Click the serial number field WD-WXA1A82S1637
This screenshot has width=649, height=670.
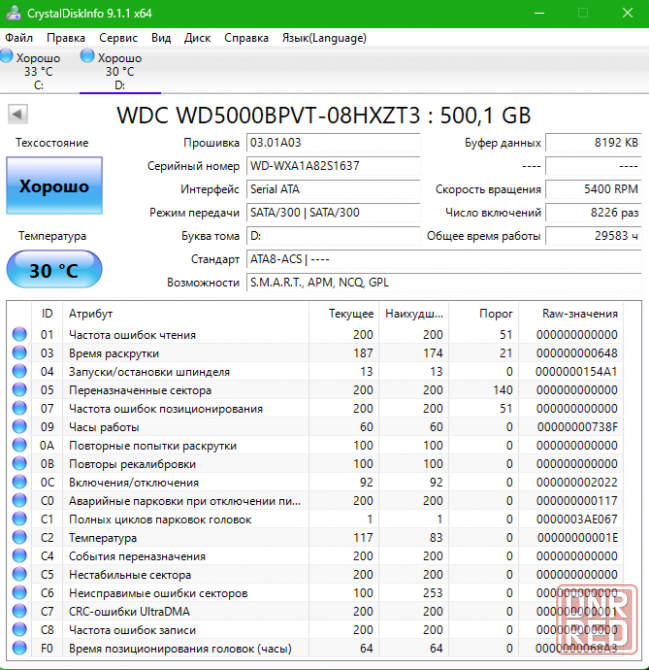click(333, 166)
